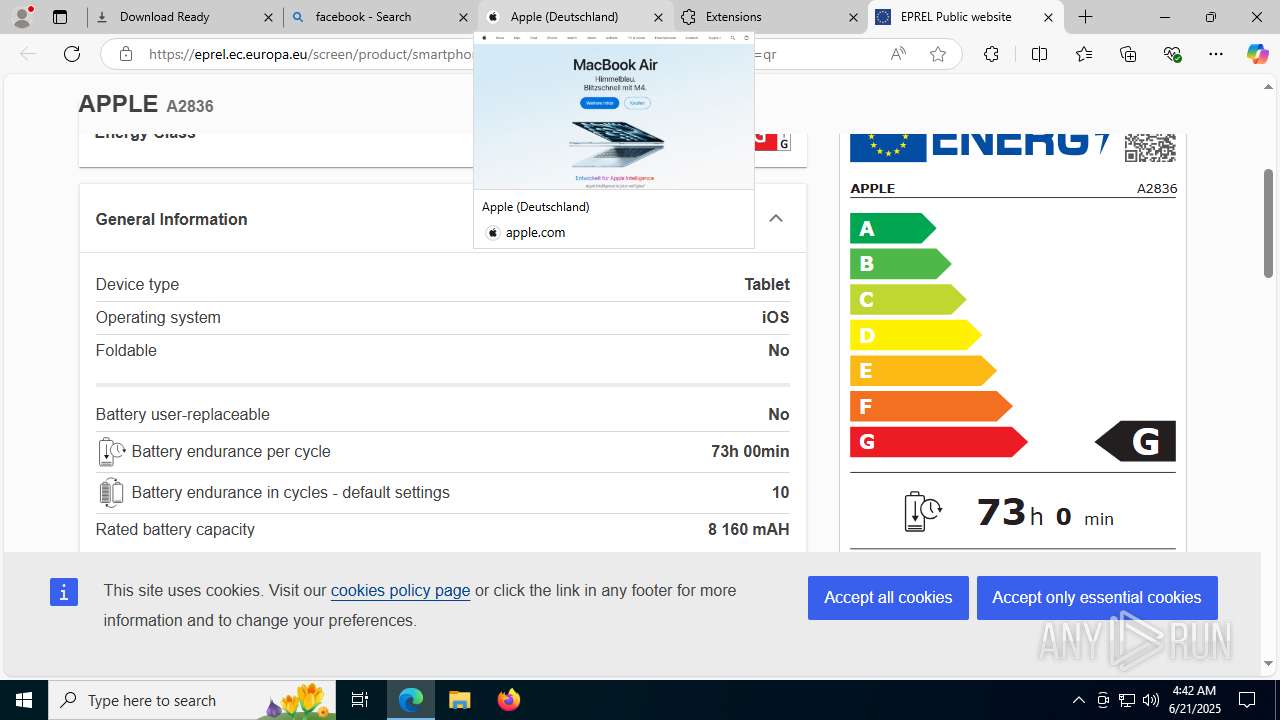The height and width of the screenshot is (720, 1280).
Task: Open the Windows Start menu
Action: (24, 700)
